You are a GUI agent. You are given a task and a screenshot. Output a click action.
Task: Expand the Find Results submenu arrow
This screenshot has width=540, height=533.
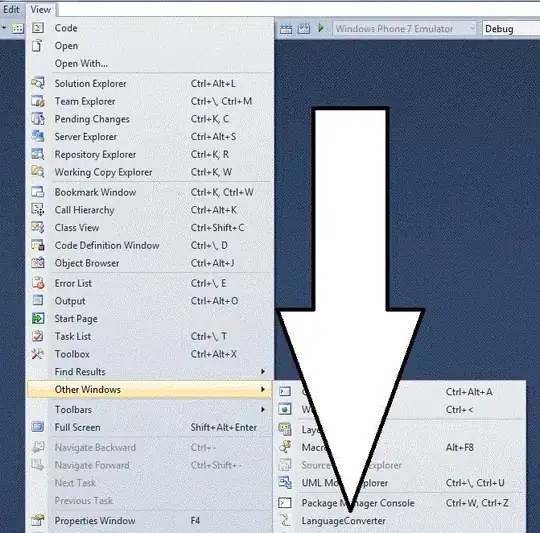[263, 372]
